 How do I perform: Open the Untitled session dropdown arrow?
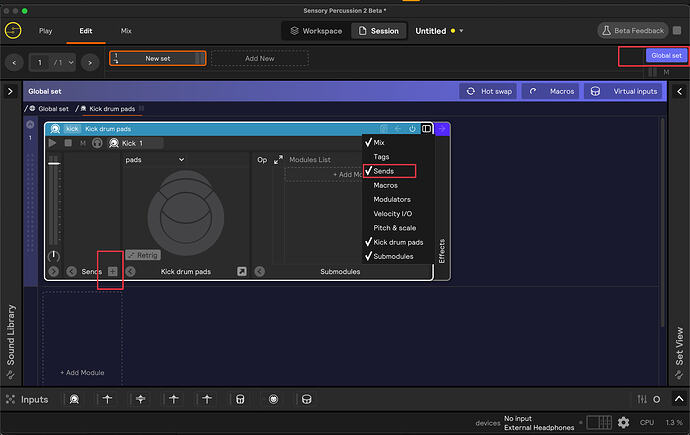point(461,31)
